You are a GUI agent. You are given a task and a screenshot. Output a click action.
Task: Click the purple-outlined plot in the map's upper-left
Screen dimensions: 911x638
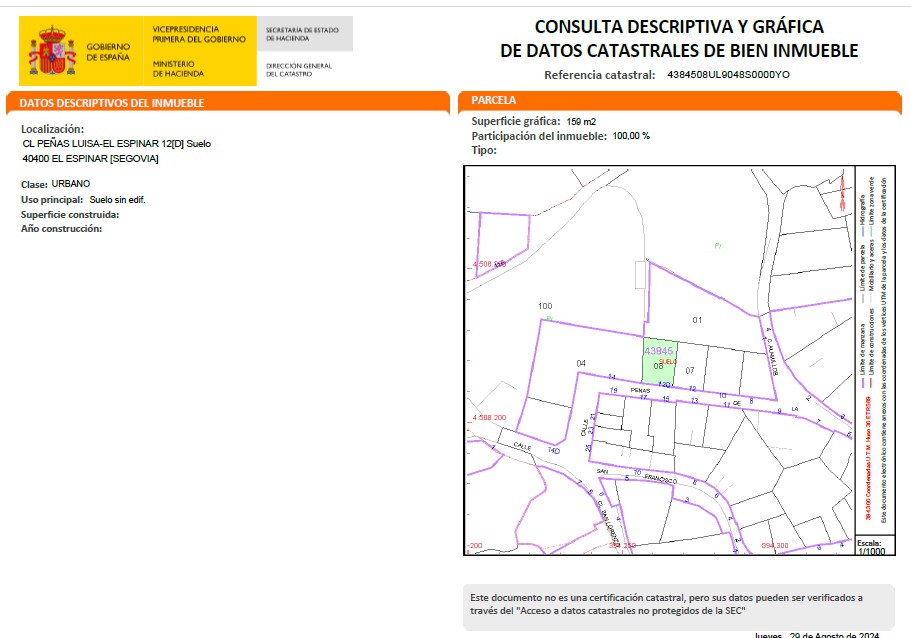pyautogui.click(x=503, y=244)
